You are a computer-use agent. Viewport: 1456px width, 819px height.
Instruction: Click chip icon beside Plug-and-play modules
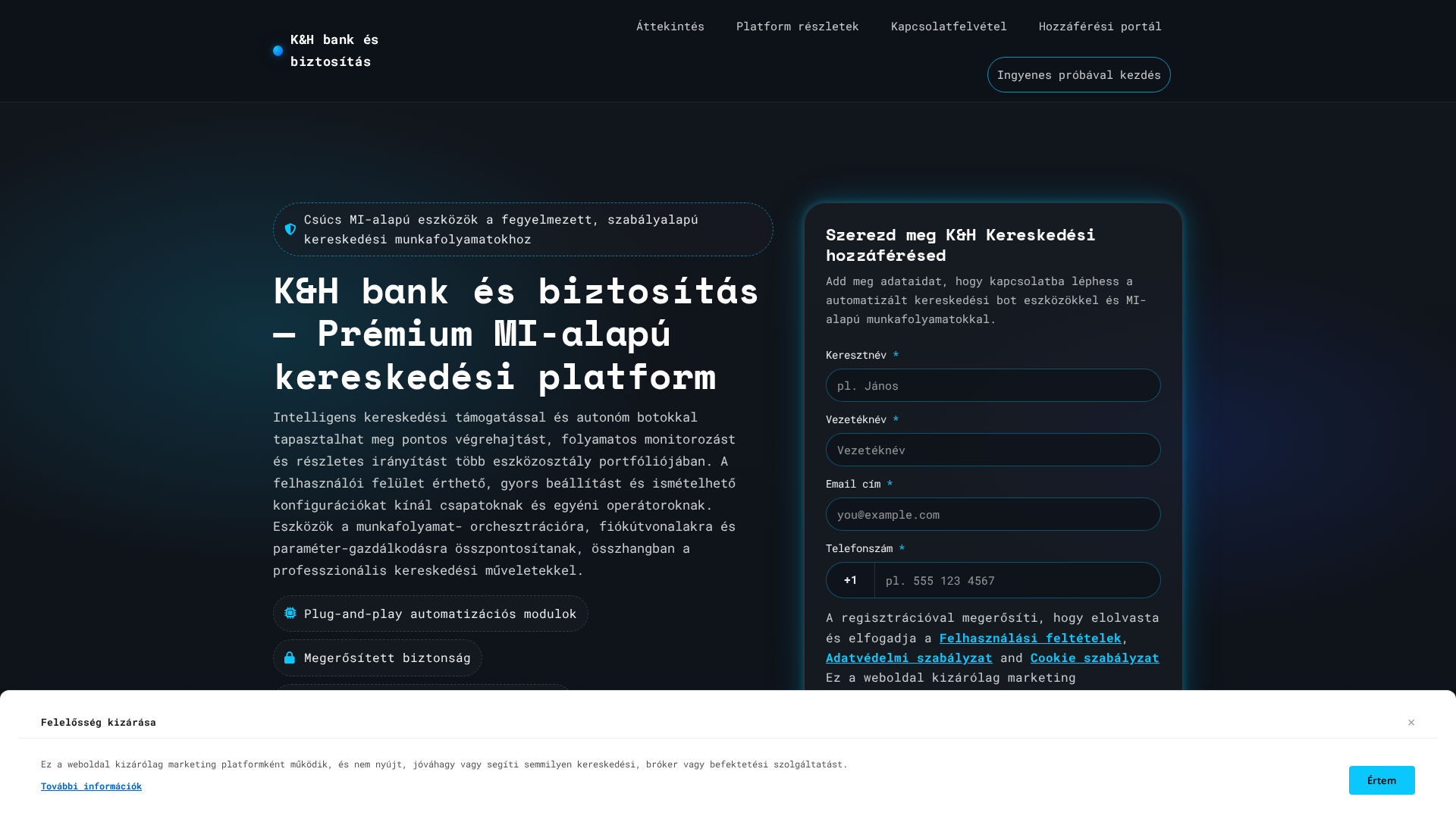coord(290,613)
